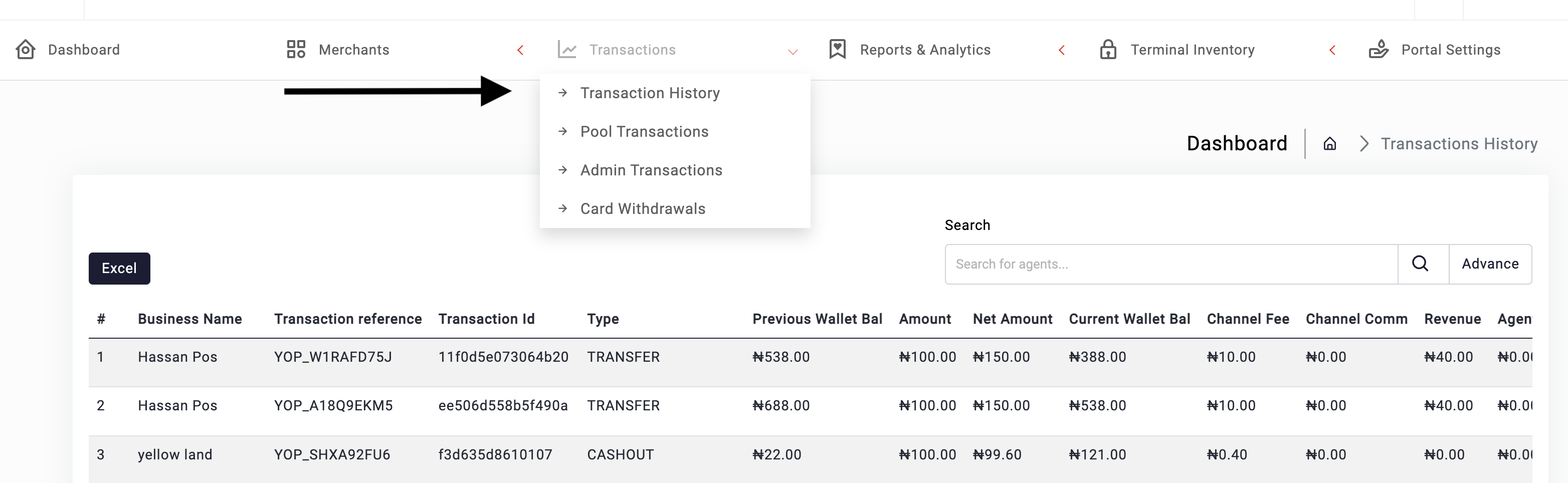The image size is (1568, 483).
Task: Collapse the Transactions dropdown chevron
Action: [793, 52]
